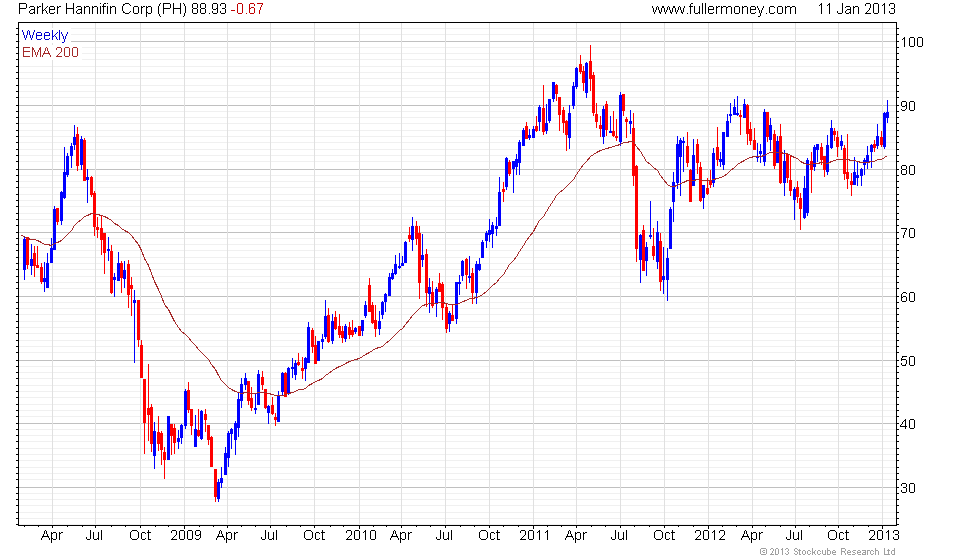Screen dimensions: 980x560
Task: Click the 70 price axis label
Action: (x=908, y=234)
